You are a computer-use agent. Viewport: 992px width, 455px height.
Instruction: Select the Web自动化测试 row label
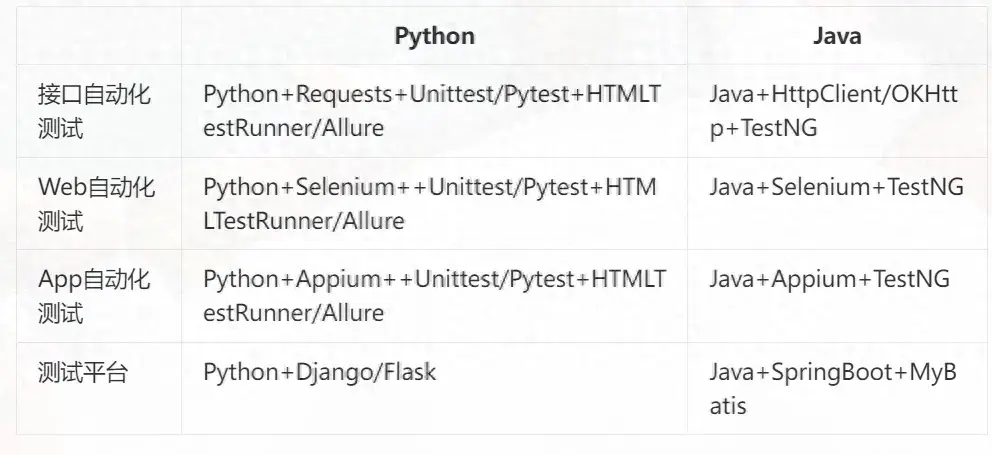pos(94,204)
